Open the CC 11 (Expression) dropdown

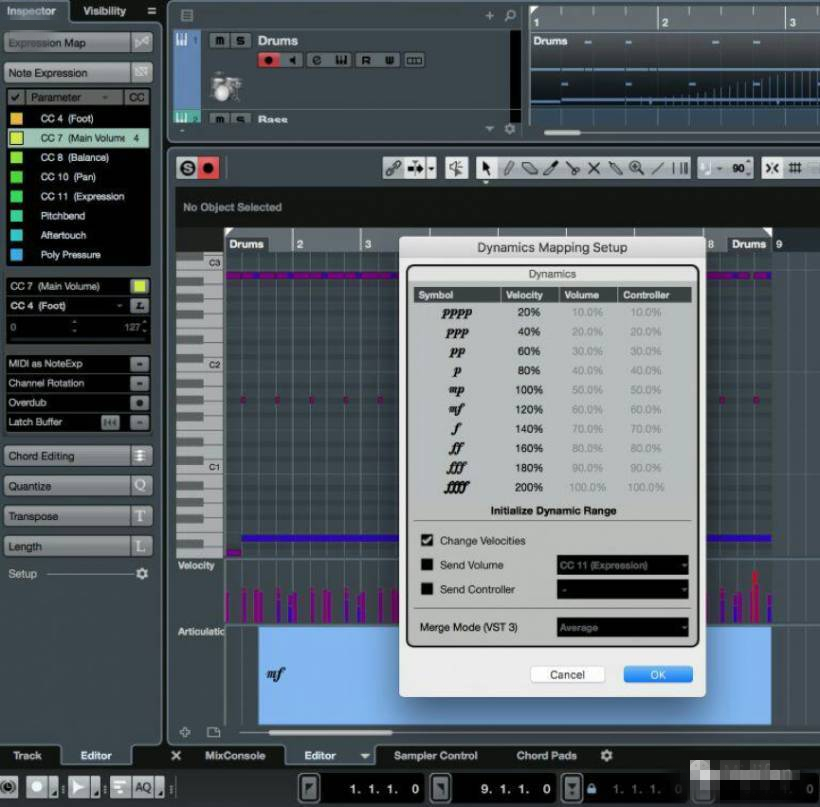tap(622, 565)
